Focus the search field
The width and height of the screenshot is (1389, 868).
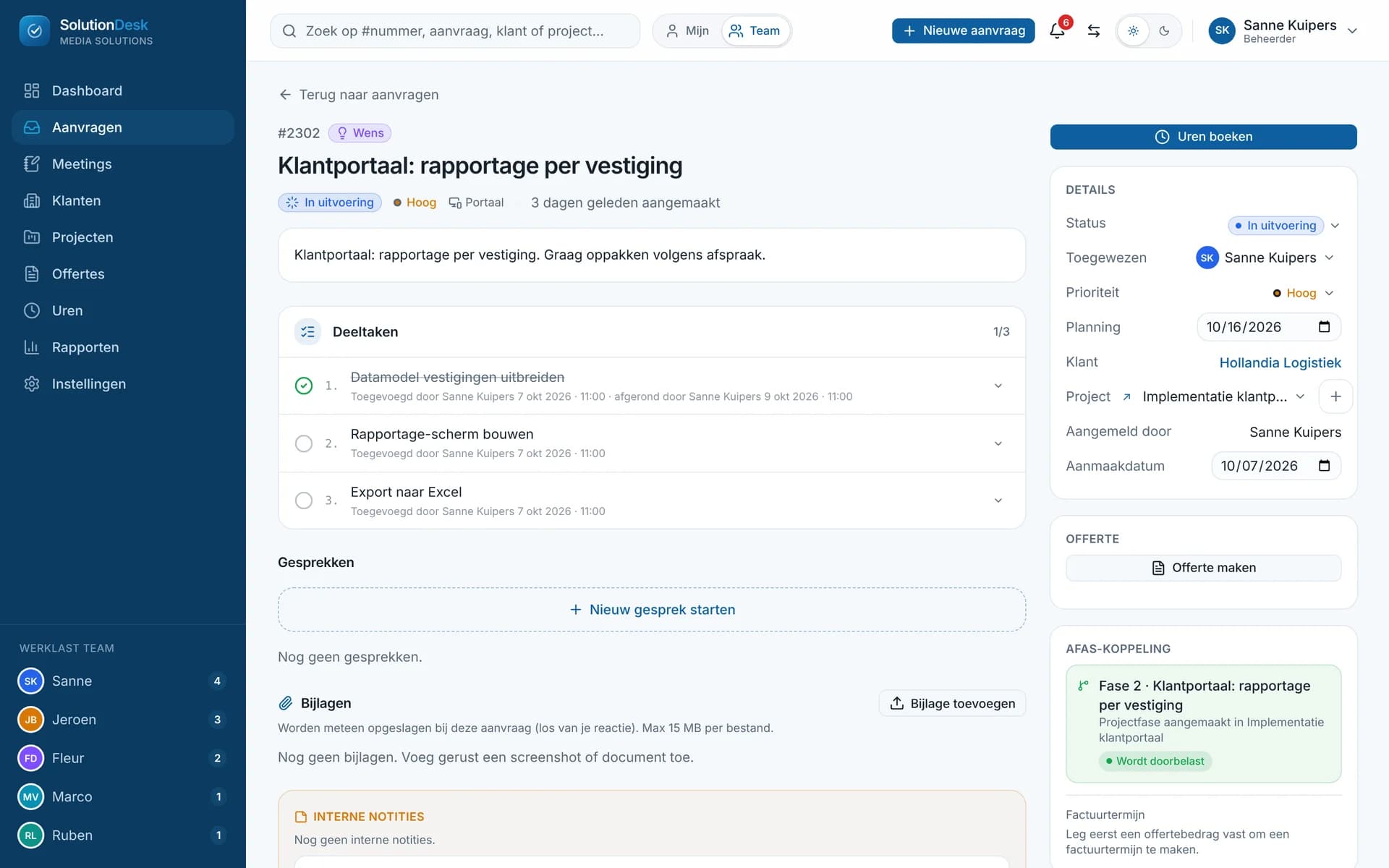coord(455,30)
